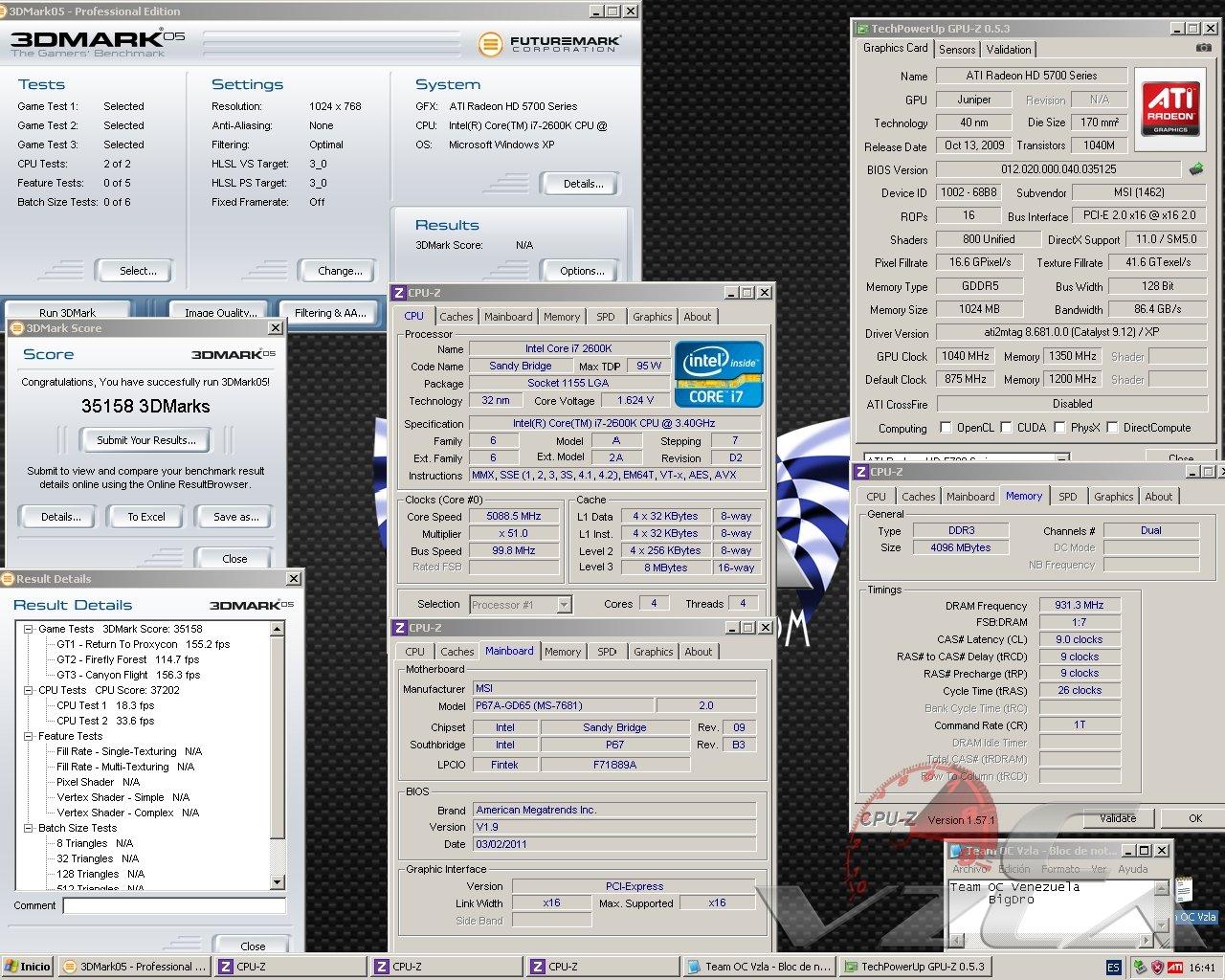Enable the CUDA checkbox in GPU-Z
Viewport: 1225px width, 980px height.
1006,428
